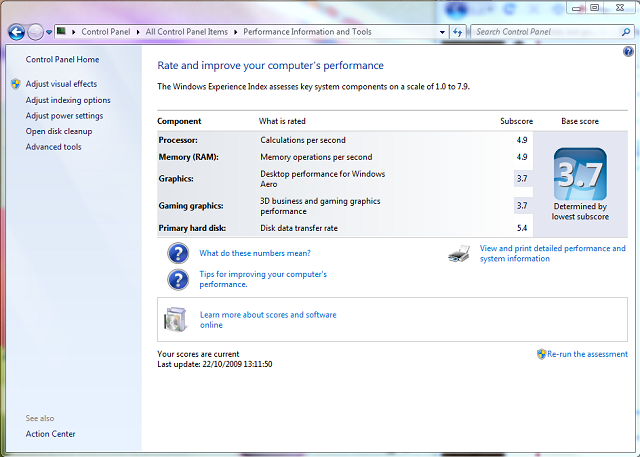This screenshot has width=640, height=457.
Task: Open the address bar history dropdown
Action: tap(442, 32)
